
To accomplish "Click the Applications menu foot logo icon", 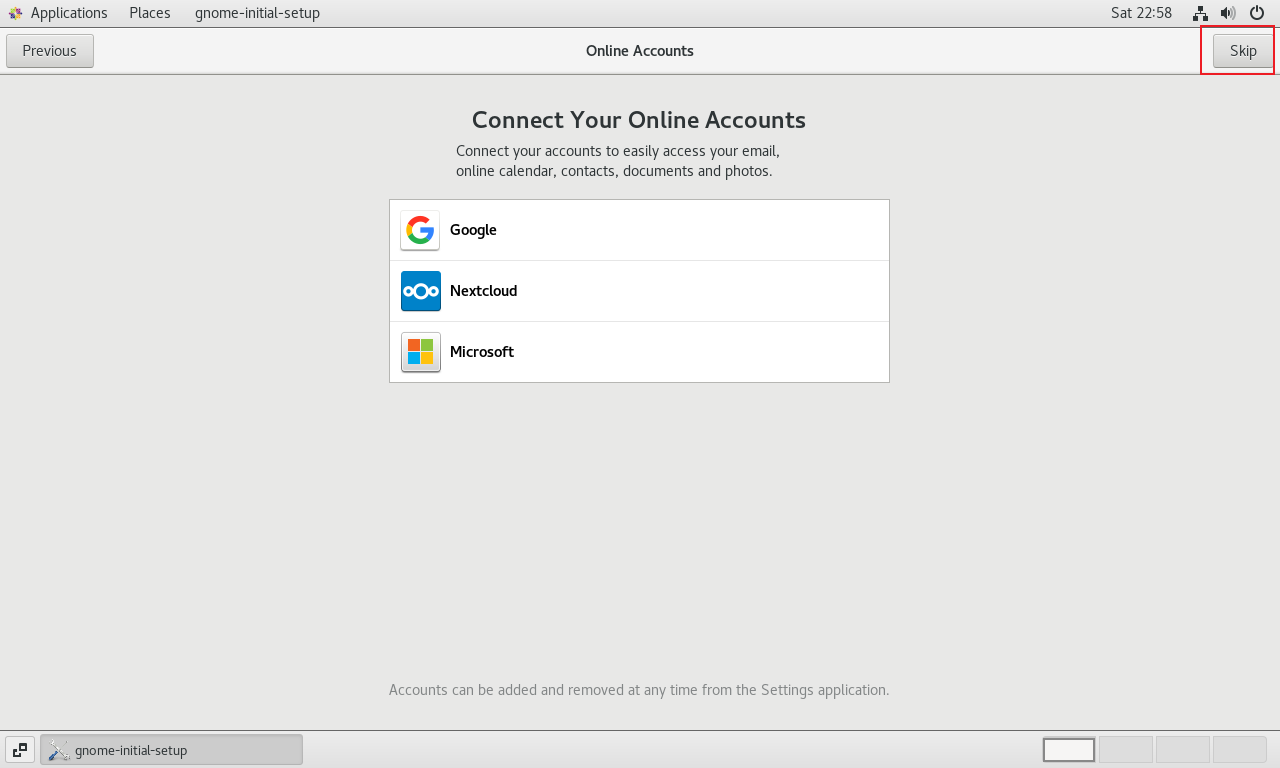I will click(x=15, y=13).
